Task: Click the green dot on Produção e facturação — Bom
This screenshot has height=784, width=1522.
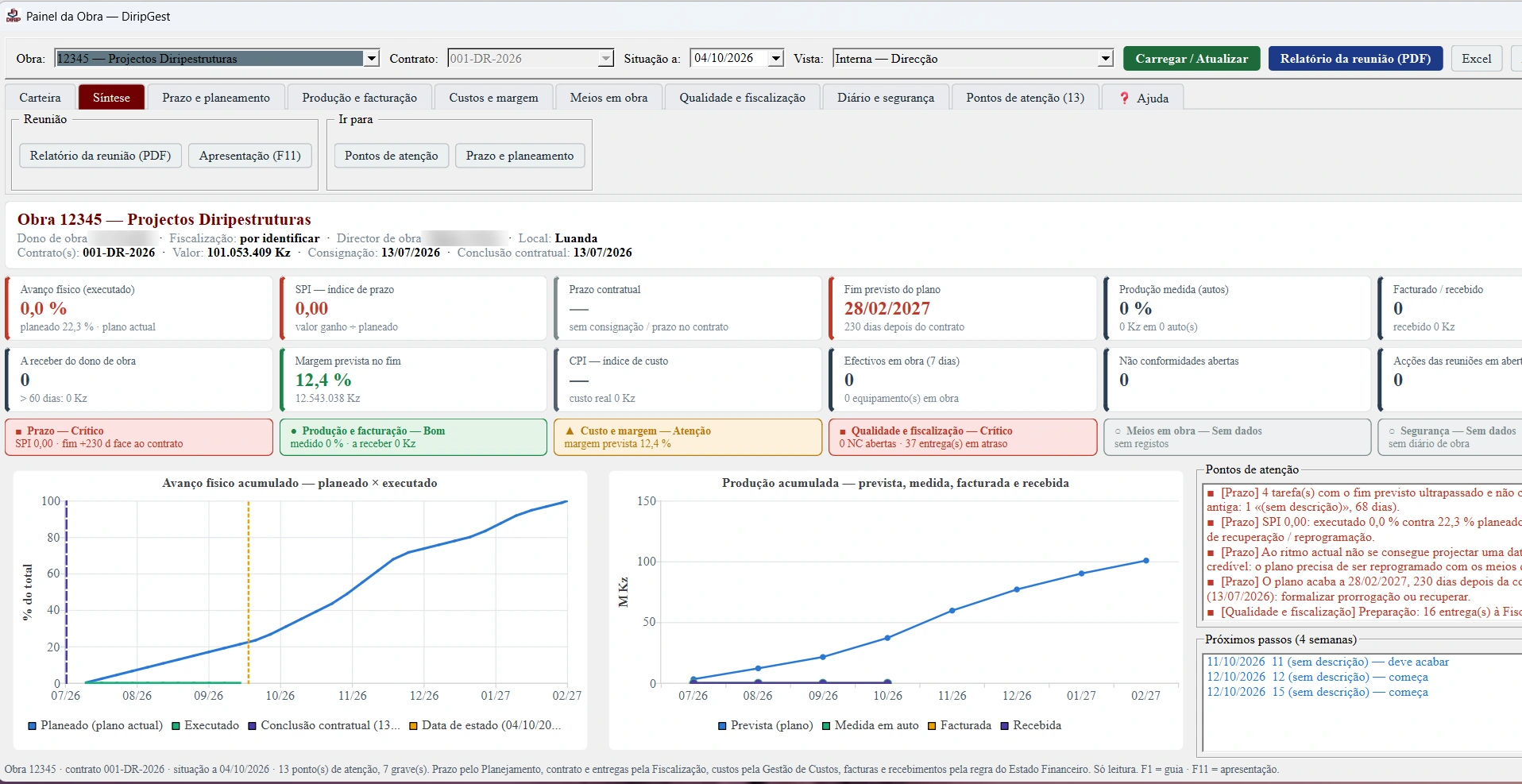Action: pyautogui.click(x=294, y=431)
